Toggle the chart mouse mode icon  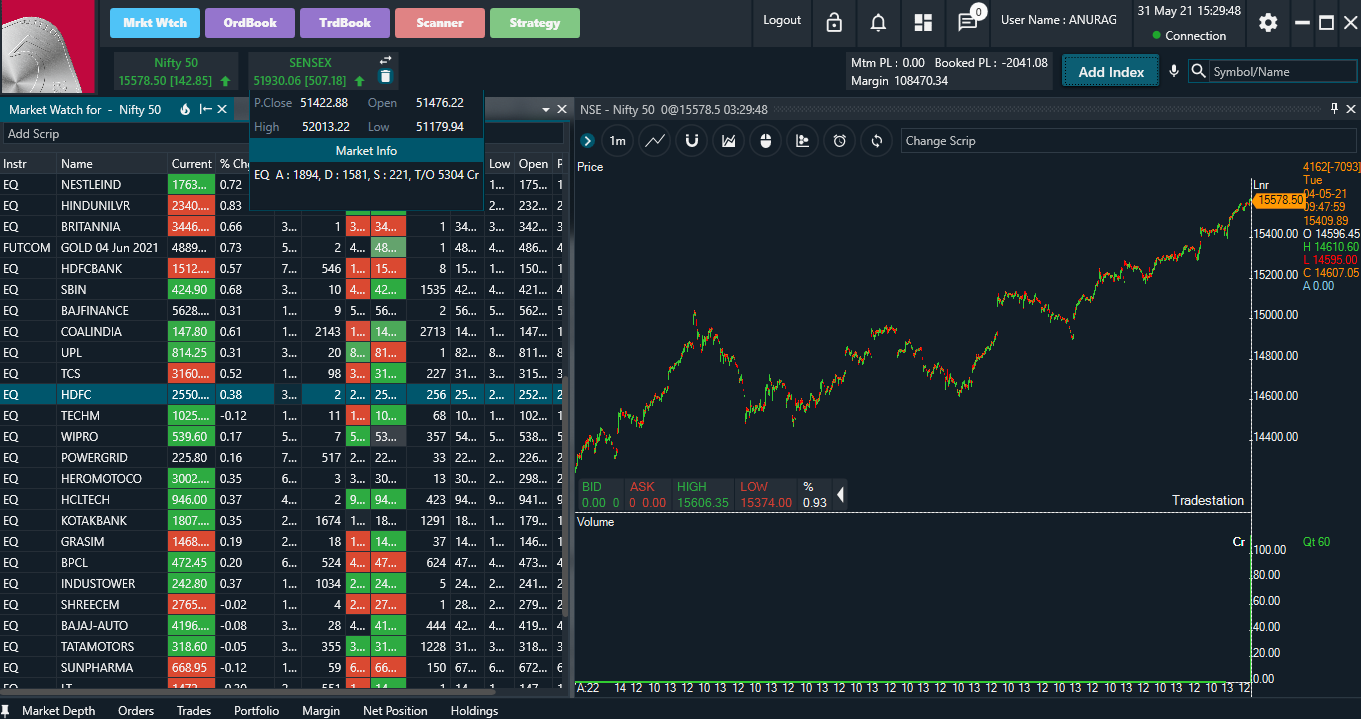click(766, 141)
